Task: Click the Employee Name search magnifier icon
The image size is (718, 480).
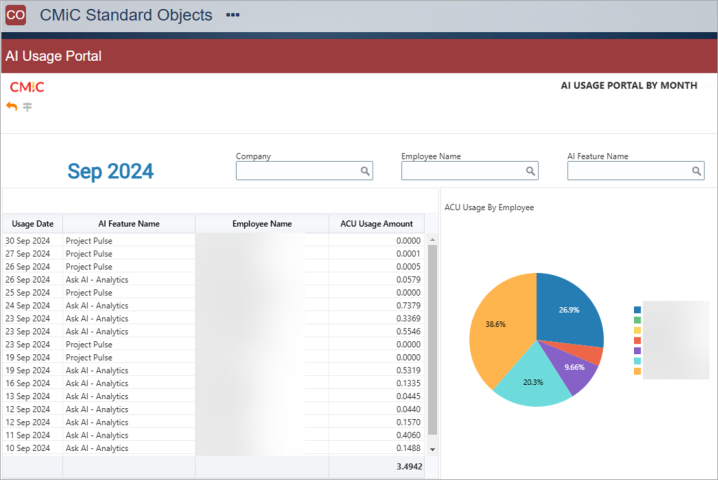Action: pos(530,171)
